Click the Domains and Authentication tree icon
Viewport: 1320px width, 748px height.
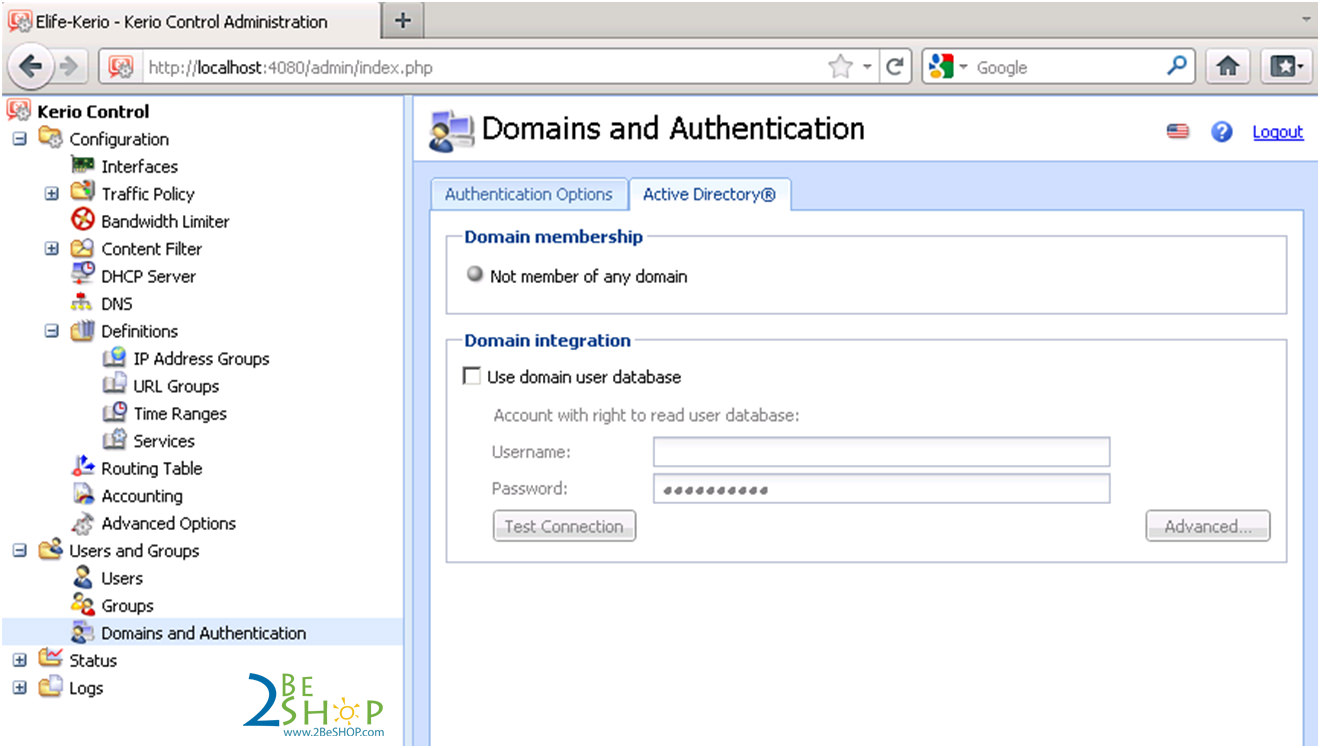[83, 633]
